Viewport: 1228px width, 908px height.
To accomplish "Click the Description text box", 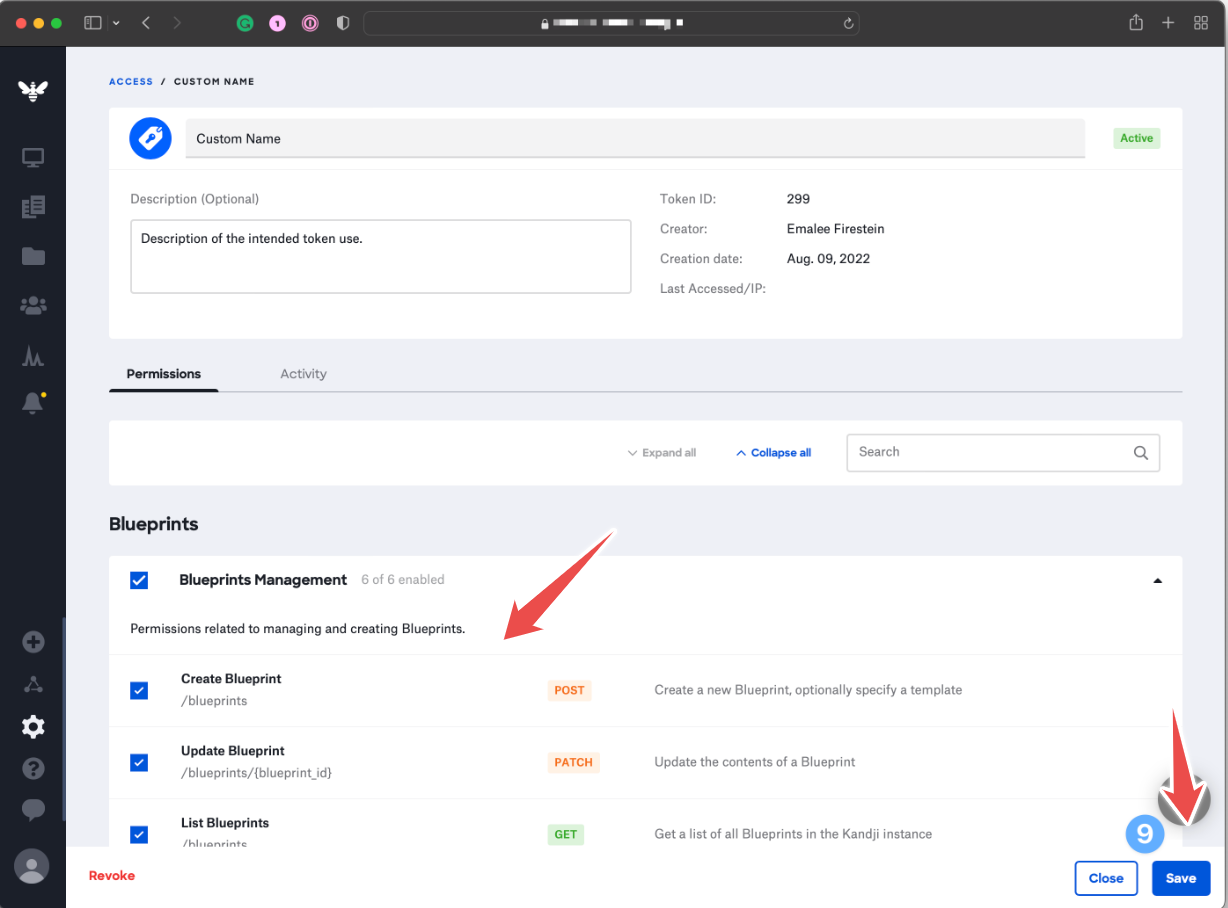I will (381, 256).
